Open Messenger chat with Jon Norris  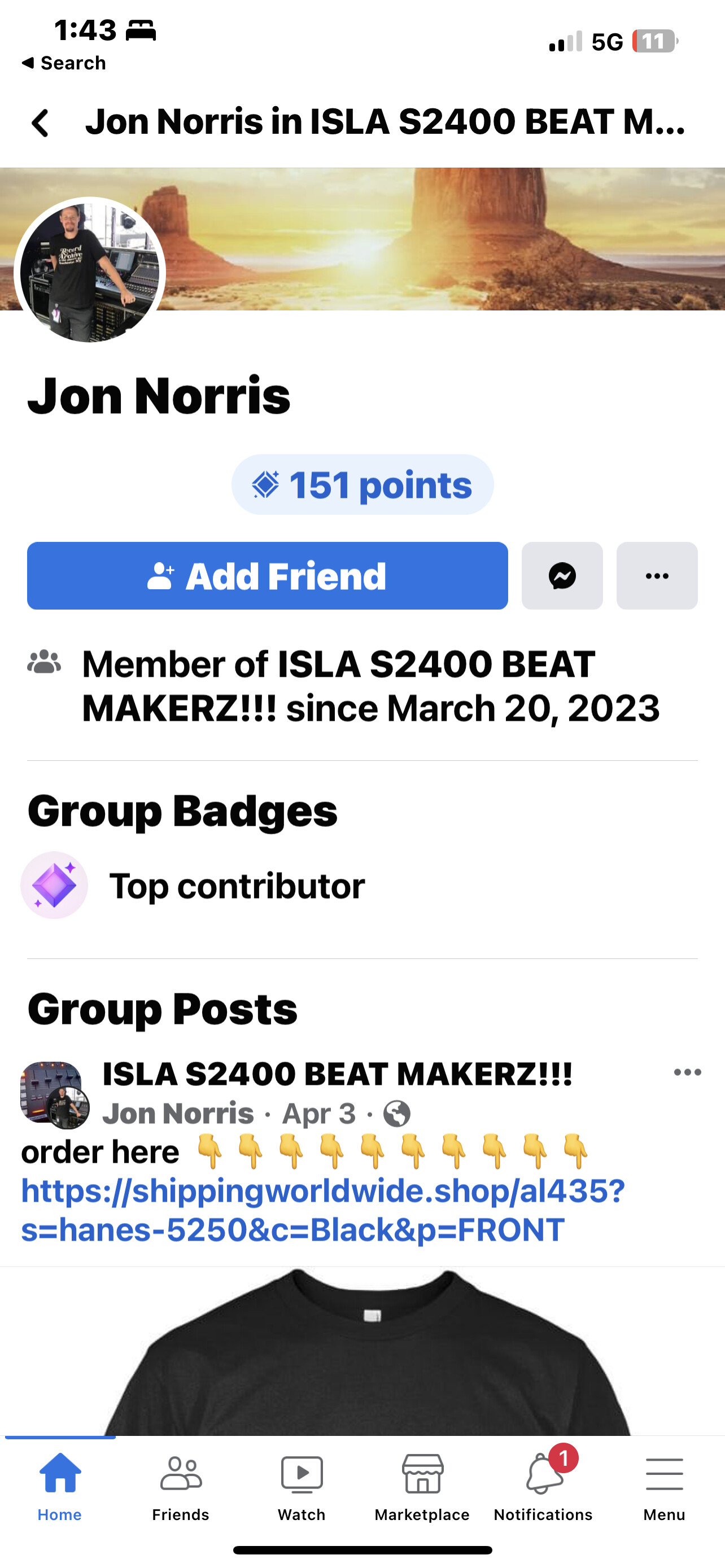(562, 576)
